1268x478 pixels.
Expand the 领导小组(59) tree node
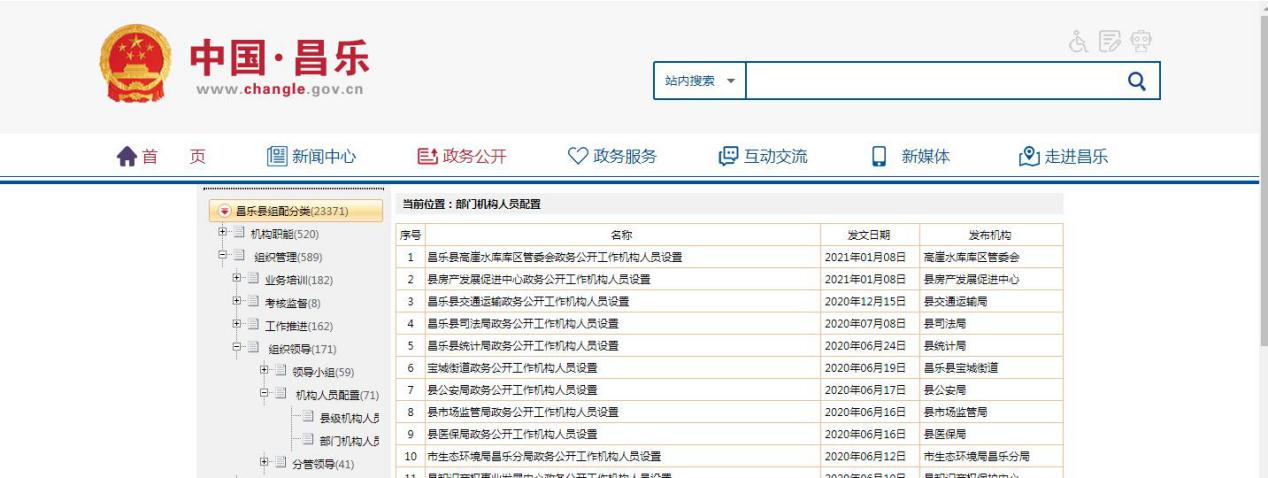click(265, 371)
